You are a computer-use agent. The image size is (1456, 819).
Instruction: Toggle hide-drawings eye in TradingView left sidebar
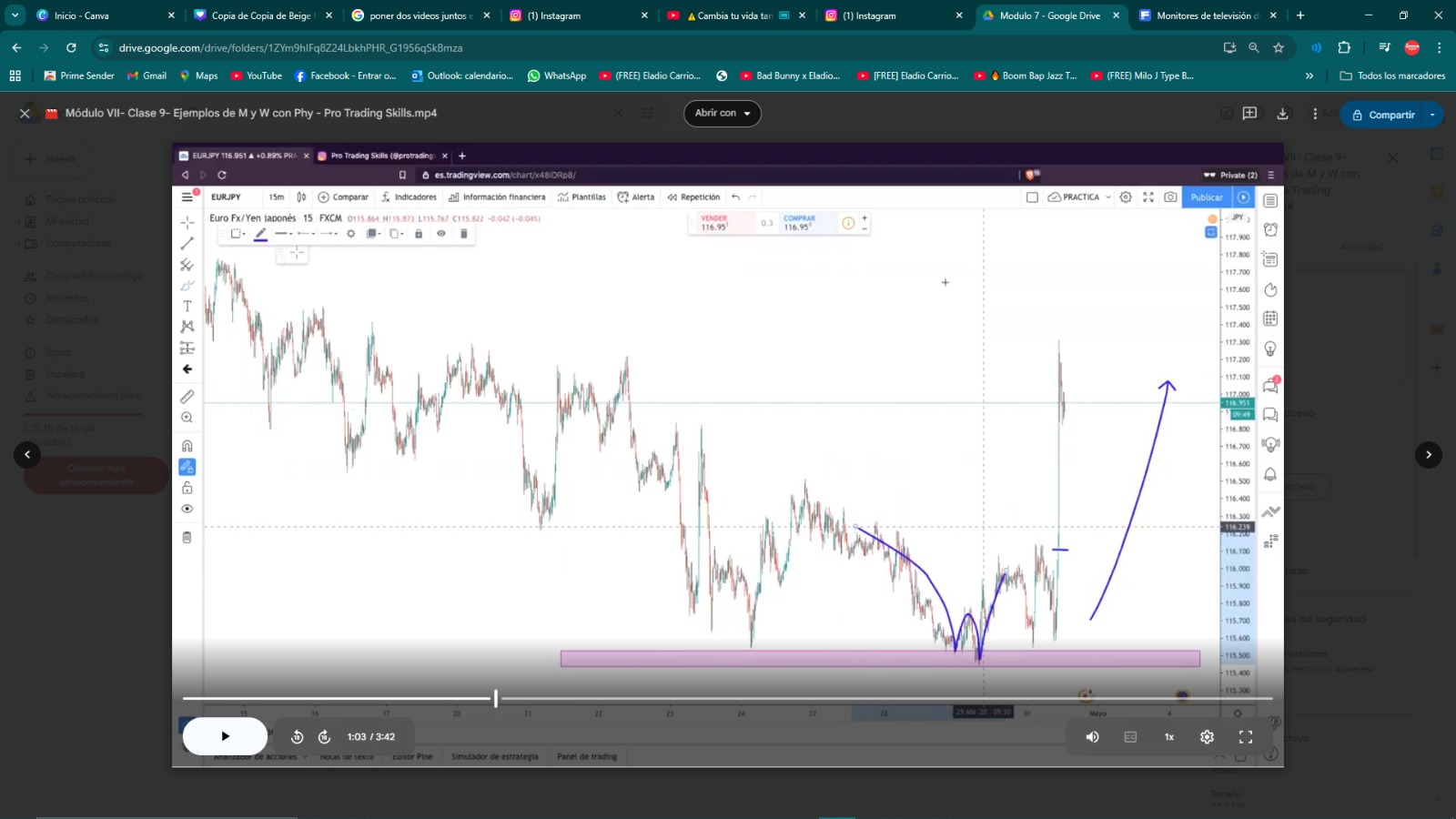(x=187, y=509)
